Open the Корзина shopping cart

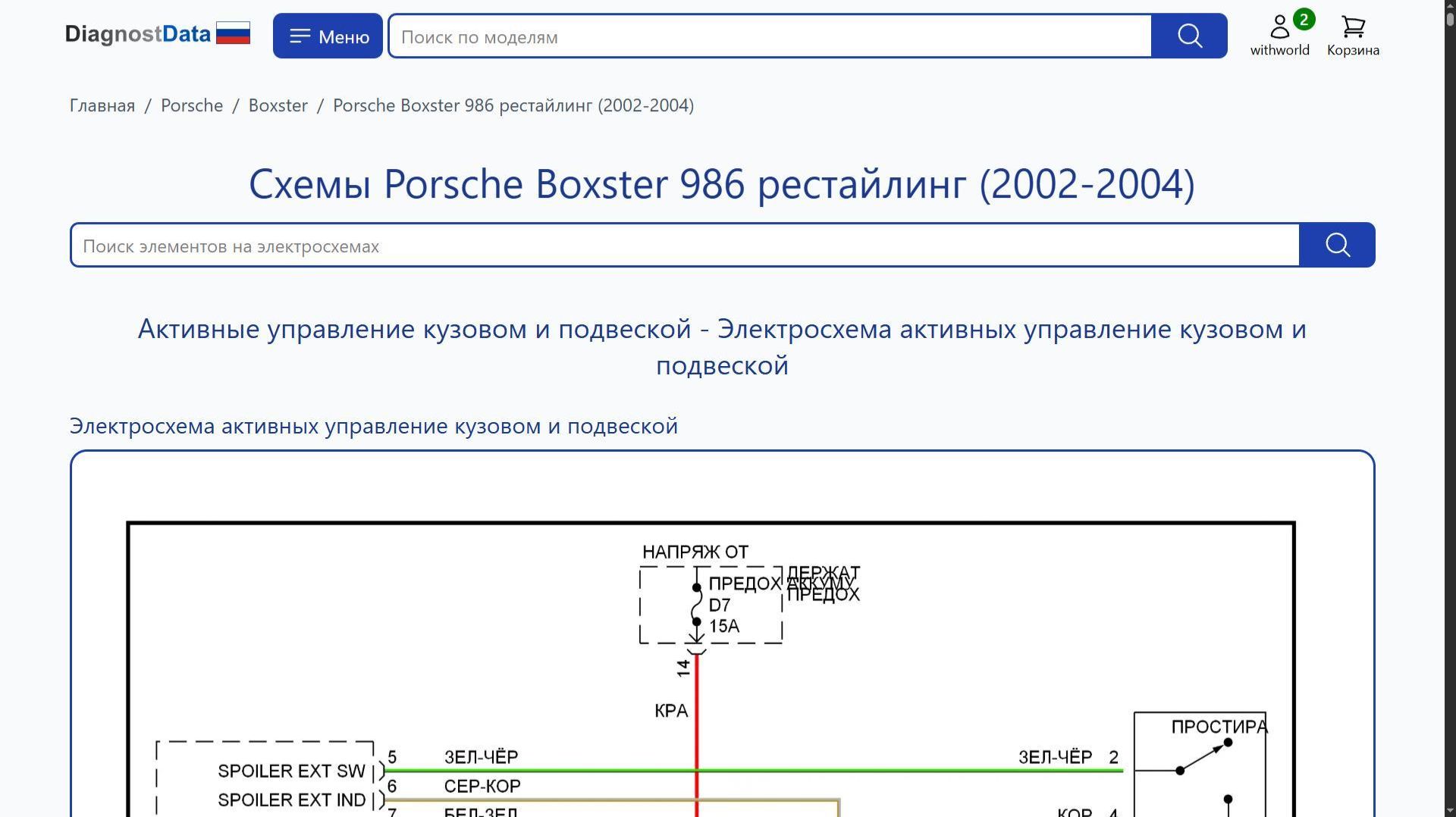[1353, 36]
